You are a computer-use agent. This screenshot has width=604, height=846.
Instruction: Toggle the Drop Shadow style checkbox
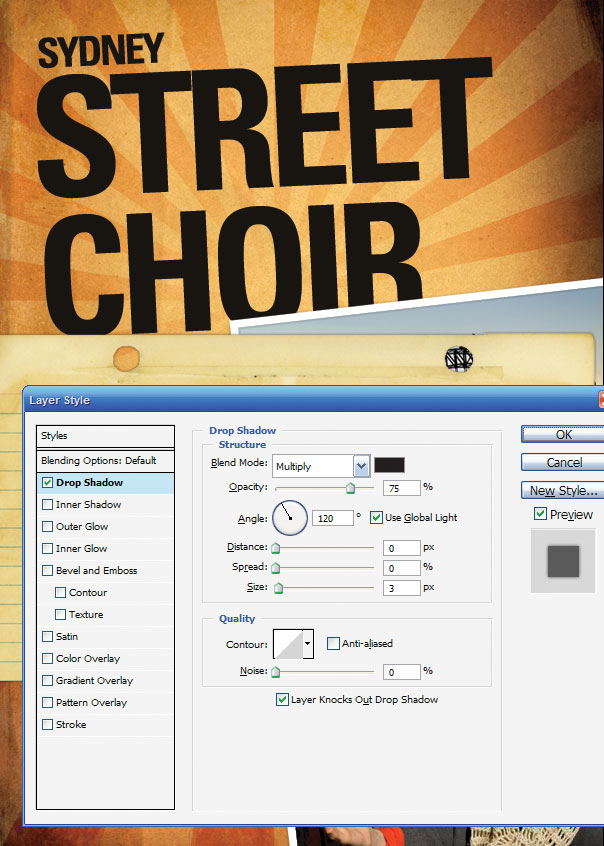47,483
